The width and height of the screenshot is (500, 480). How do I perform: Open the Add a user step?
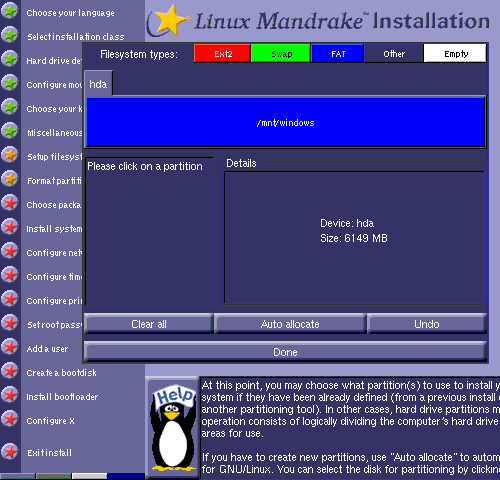(x=47, y=349)
